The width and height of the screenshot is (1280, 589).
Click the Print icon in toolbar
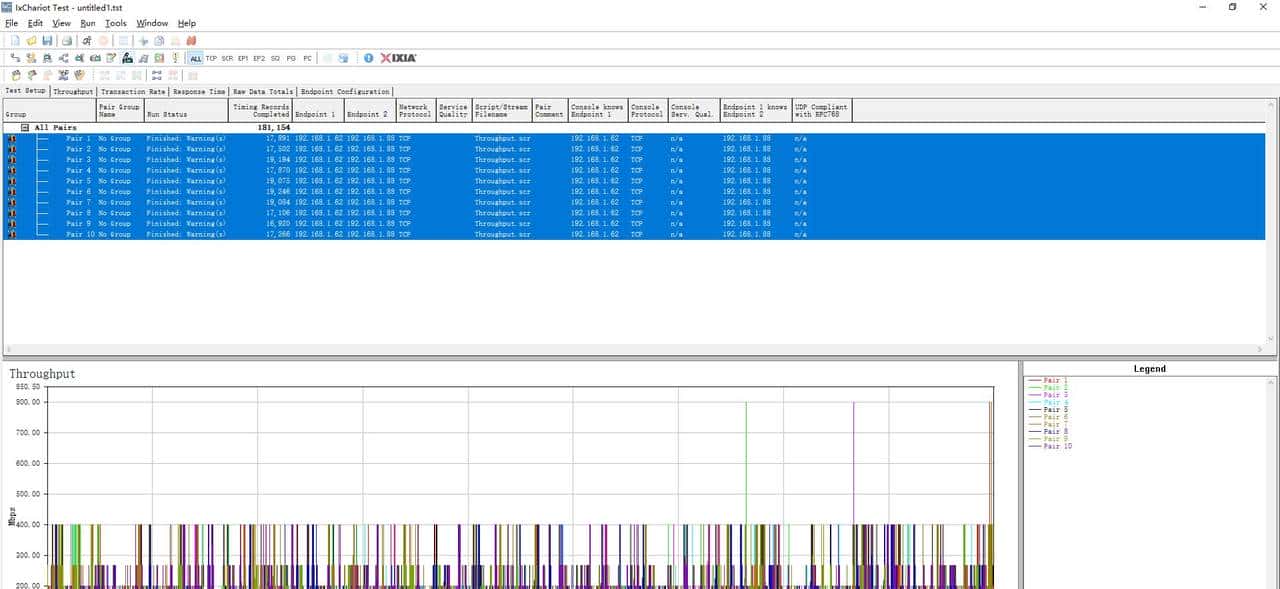pos(66,41)
